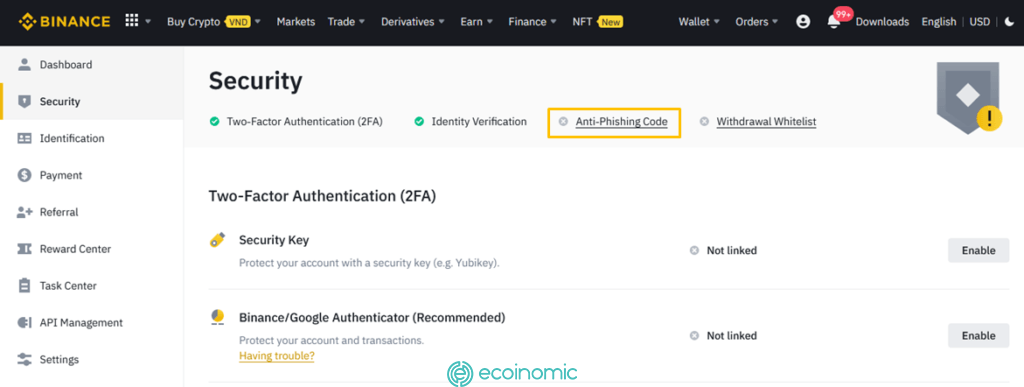The height and width of the screenshot is (387, 1024).
Task: Click the Security page heading
Action: pos(255,82)
